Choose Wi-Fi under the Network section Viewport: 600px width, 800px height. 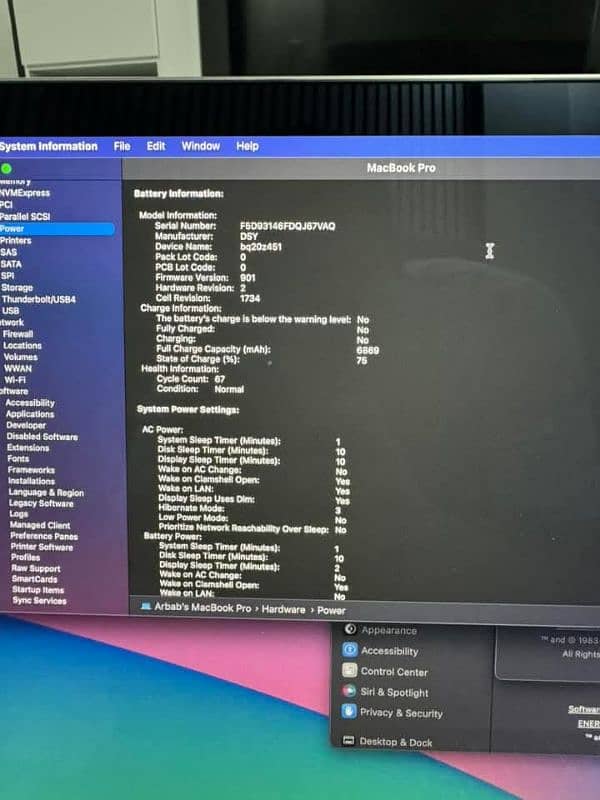(x=15, y=380)
